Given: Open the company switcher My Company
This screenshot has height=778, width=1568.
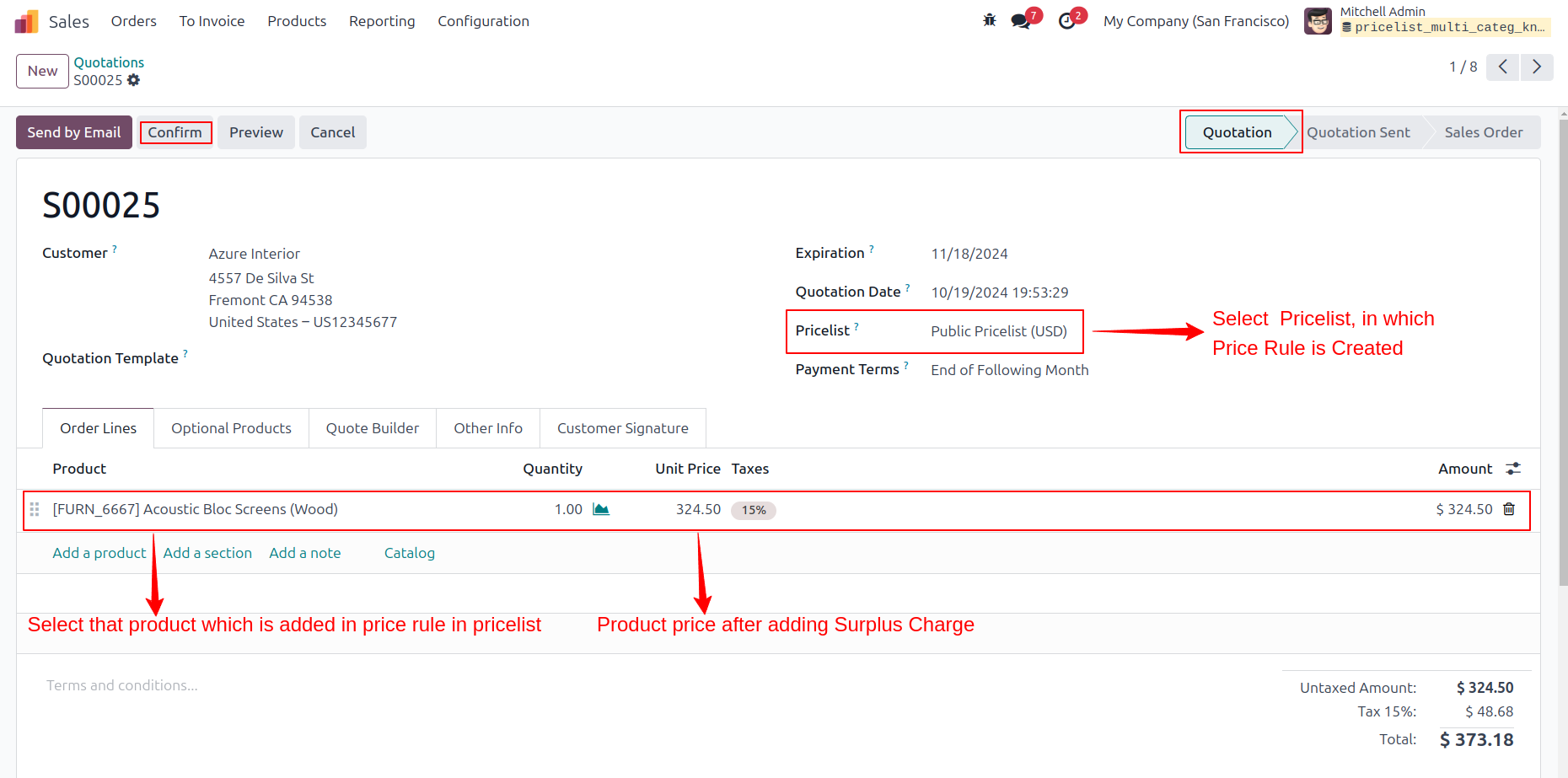Looking at the screenshot, I should tap(1196, 21).
